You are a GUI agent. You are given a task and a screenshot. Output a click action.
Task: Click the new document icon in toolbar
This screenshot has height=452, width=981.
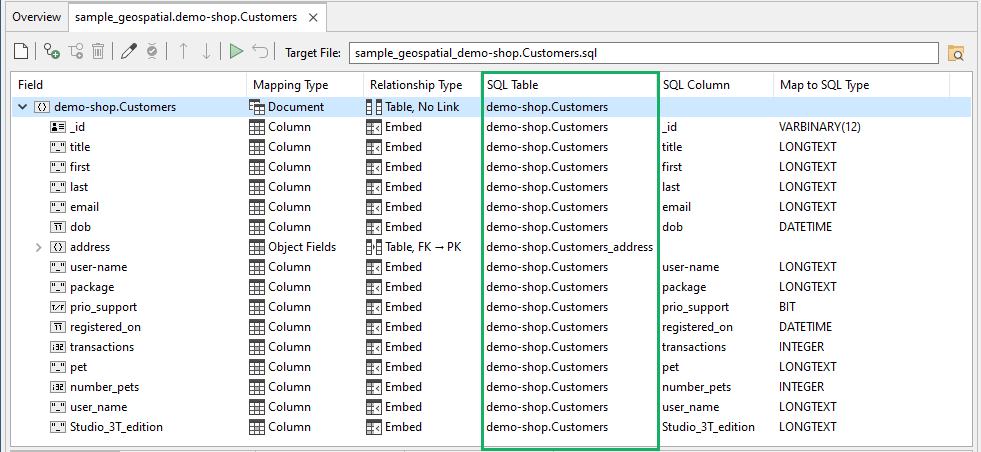click(x=21, y=52)
